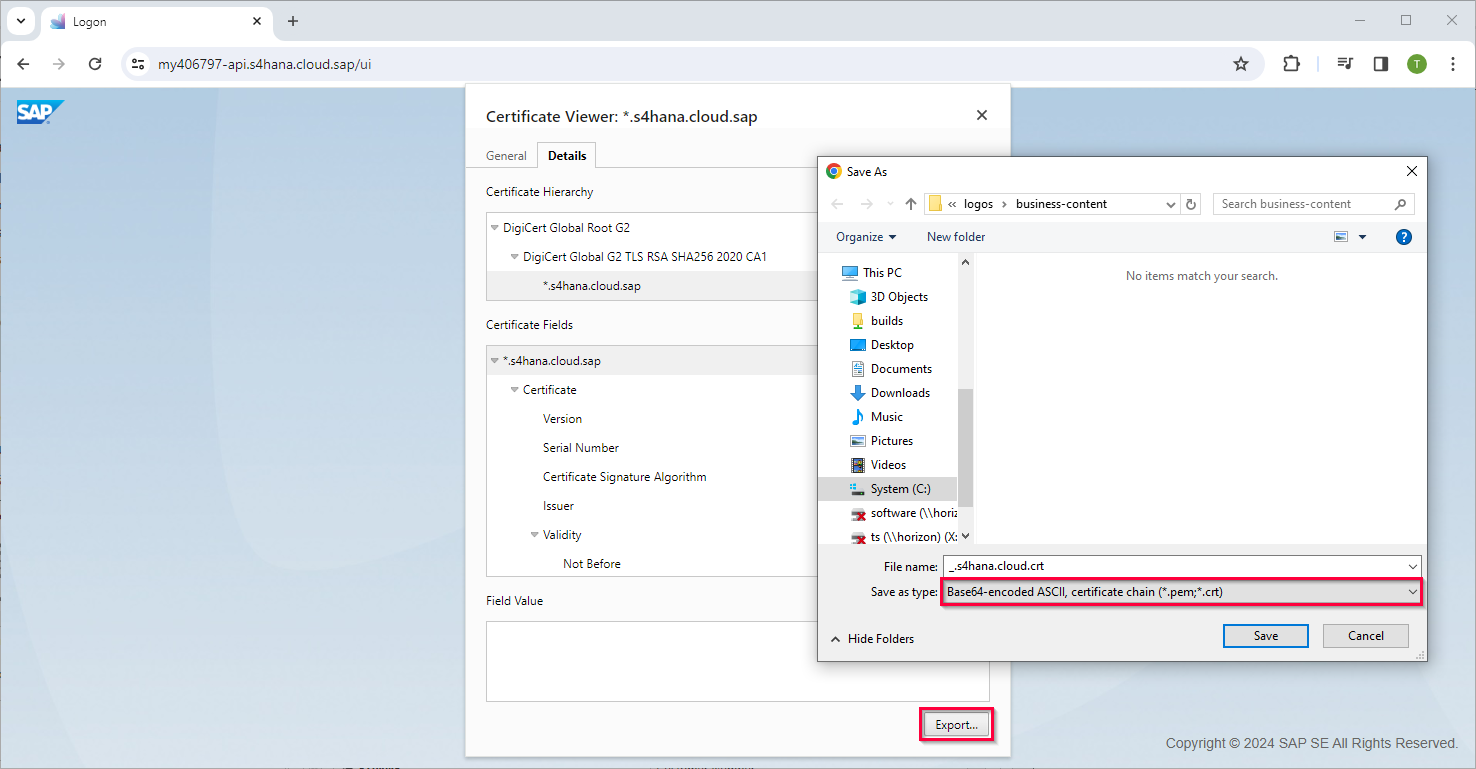Collapse the Certificate field node

click(514, 390)
